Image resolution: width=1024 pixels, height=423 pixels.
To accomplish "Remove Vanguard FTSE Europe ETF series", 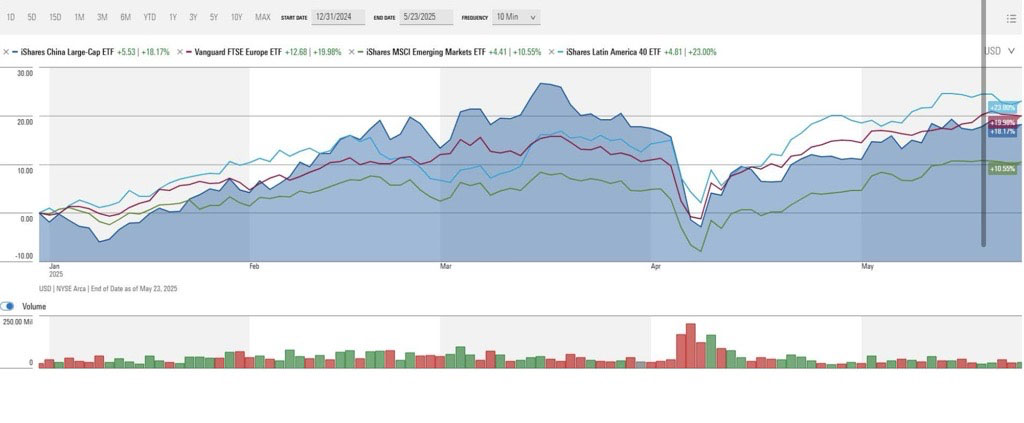I will pyautogui.click(x=180, y=52).
